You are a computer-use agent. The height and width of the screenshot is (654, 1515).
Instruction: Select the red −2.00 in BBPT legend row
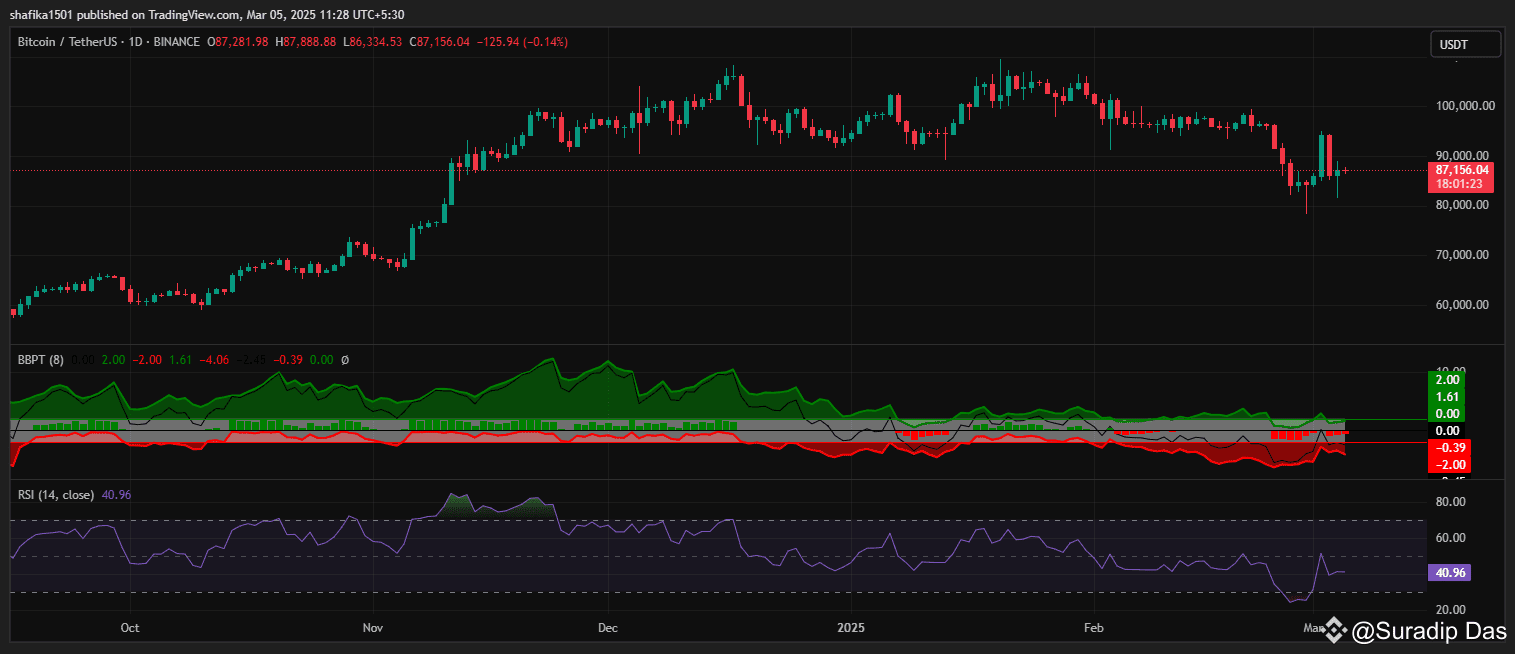(x=146, y=359)
